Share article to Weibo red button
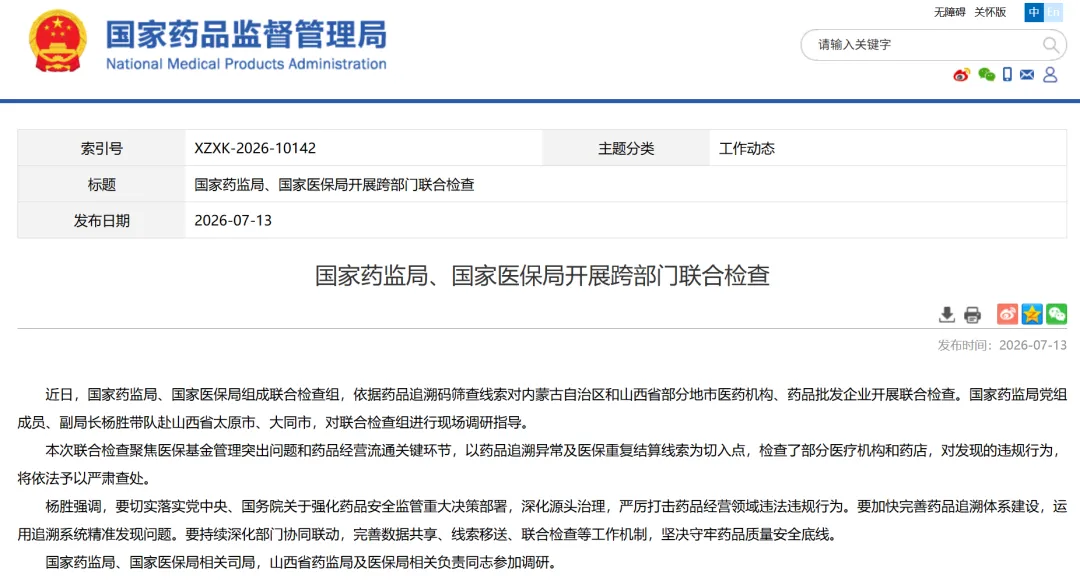 tap(1007, 314)
